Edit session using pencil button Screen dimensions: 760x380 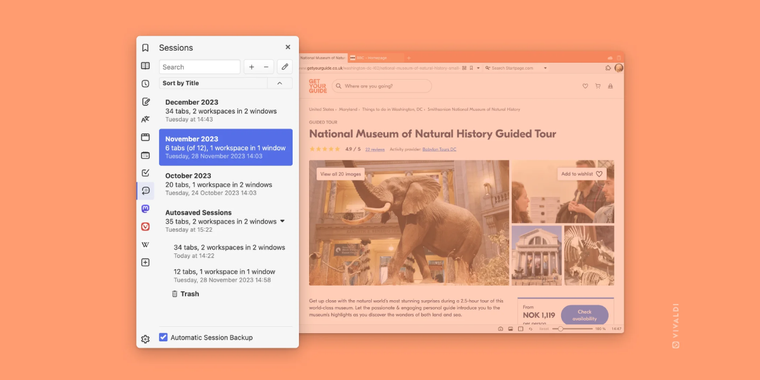(x=285, y=67)
